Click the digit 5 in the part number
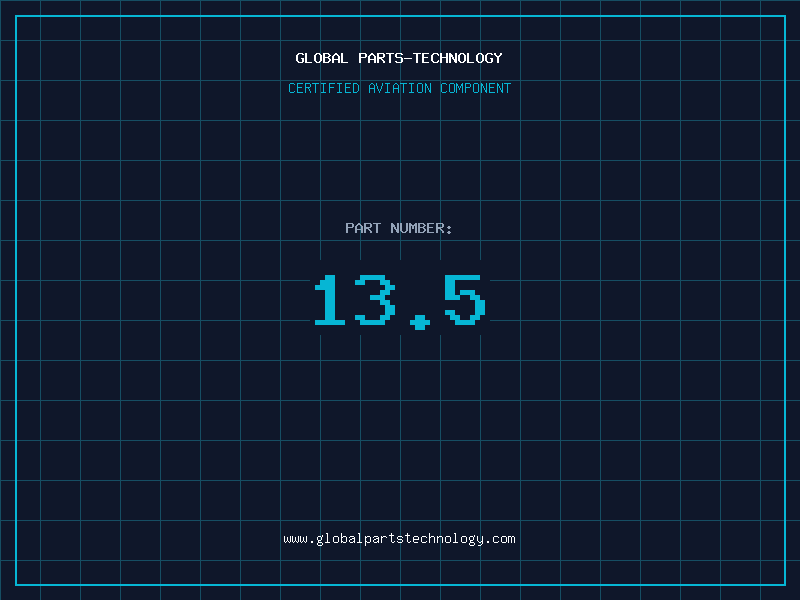 click(x=465, y=301)
